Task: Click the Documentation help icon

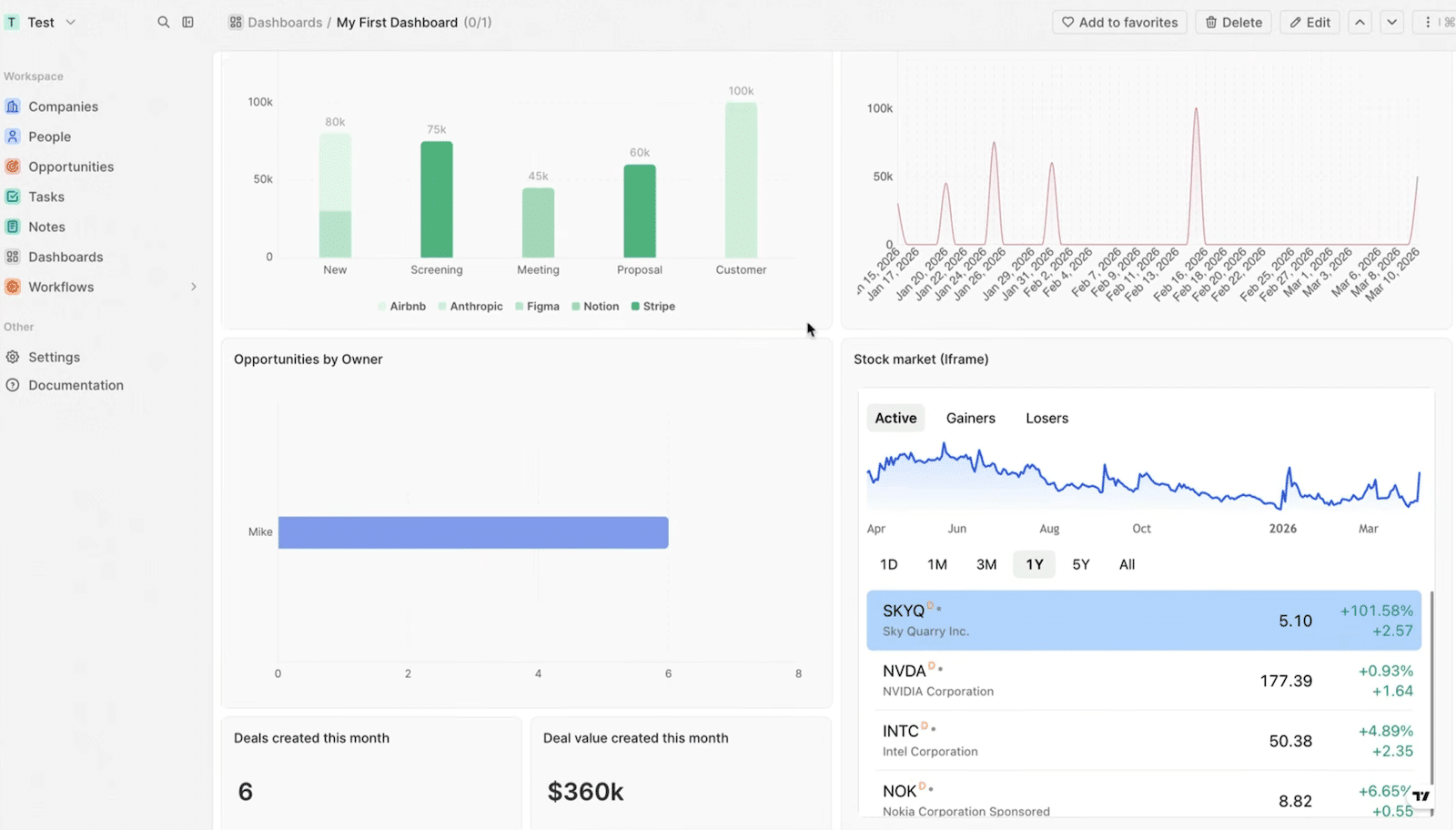Action: click(x=13, y=385)
